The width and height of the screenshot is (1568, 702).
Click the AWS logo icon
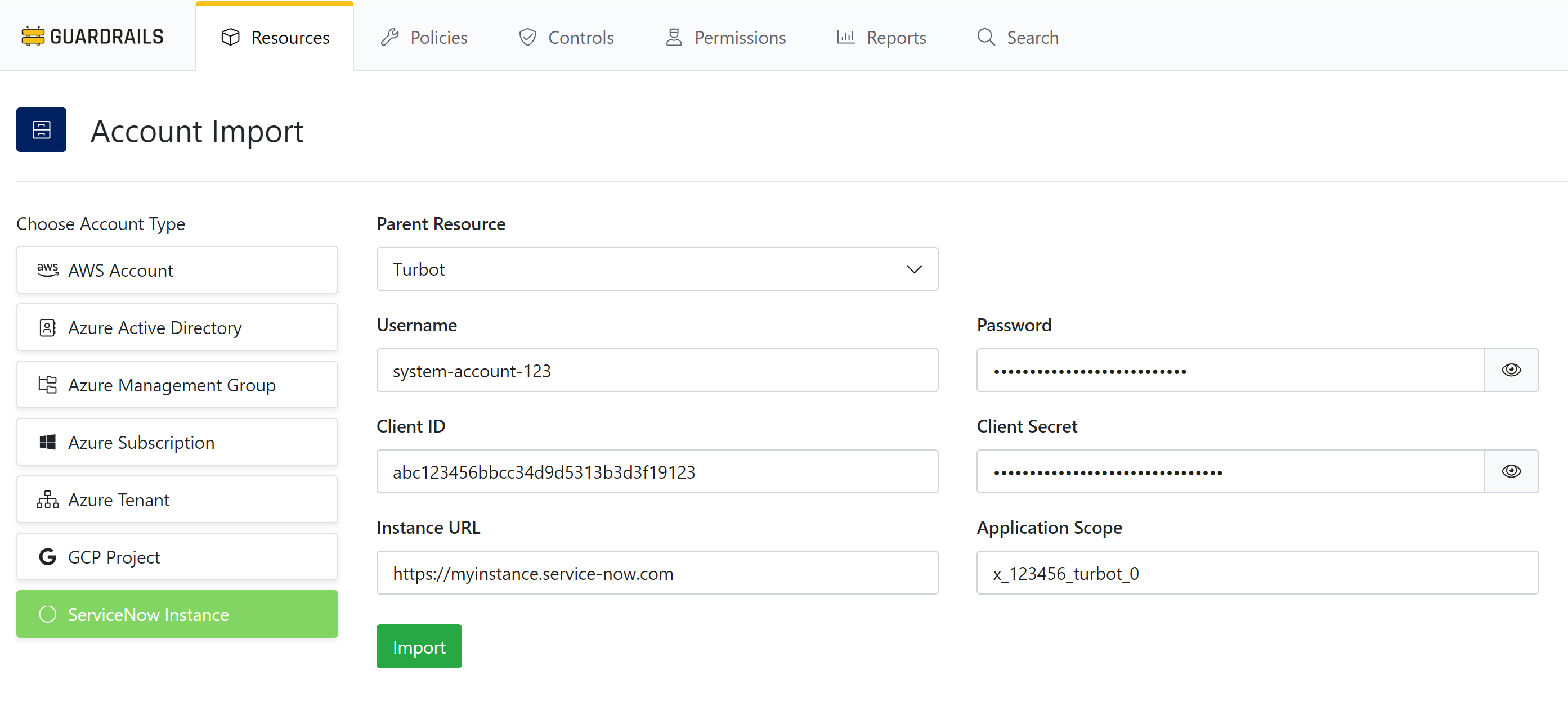pos(47,269)
